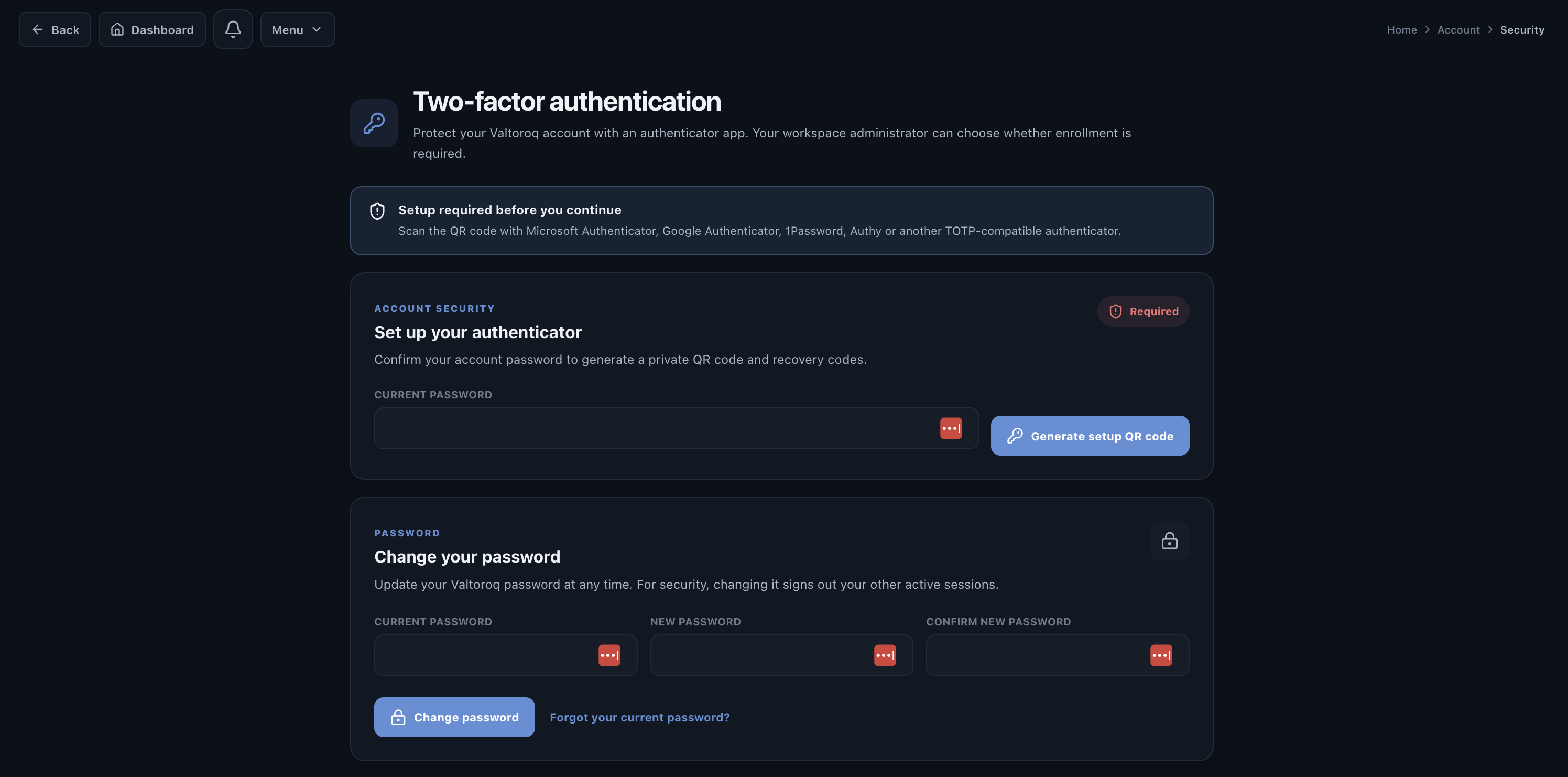This screenshot has width=1568, height=777.
Task: Click the Change password button
Action: [454, 717]
